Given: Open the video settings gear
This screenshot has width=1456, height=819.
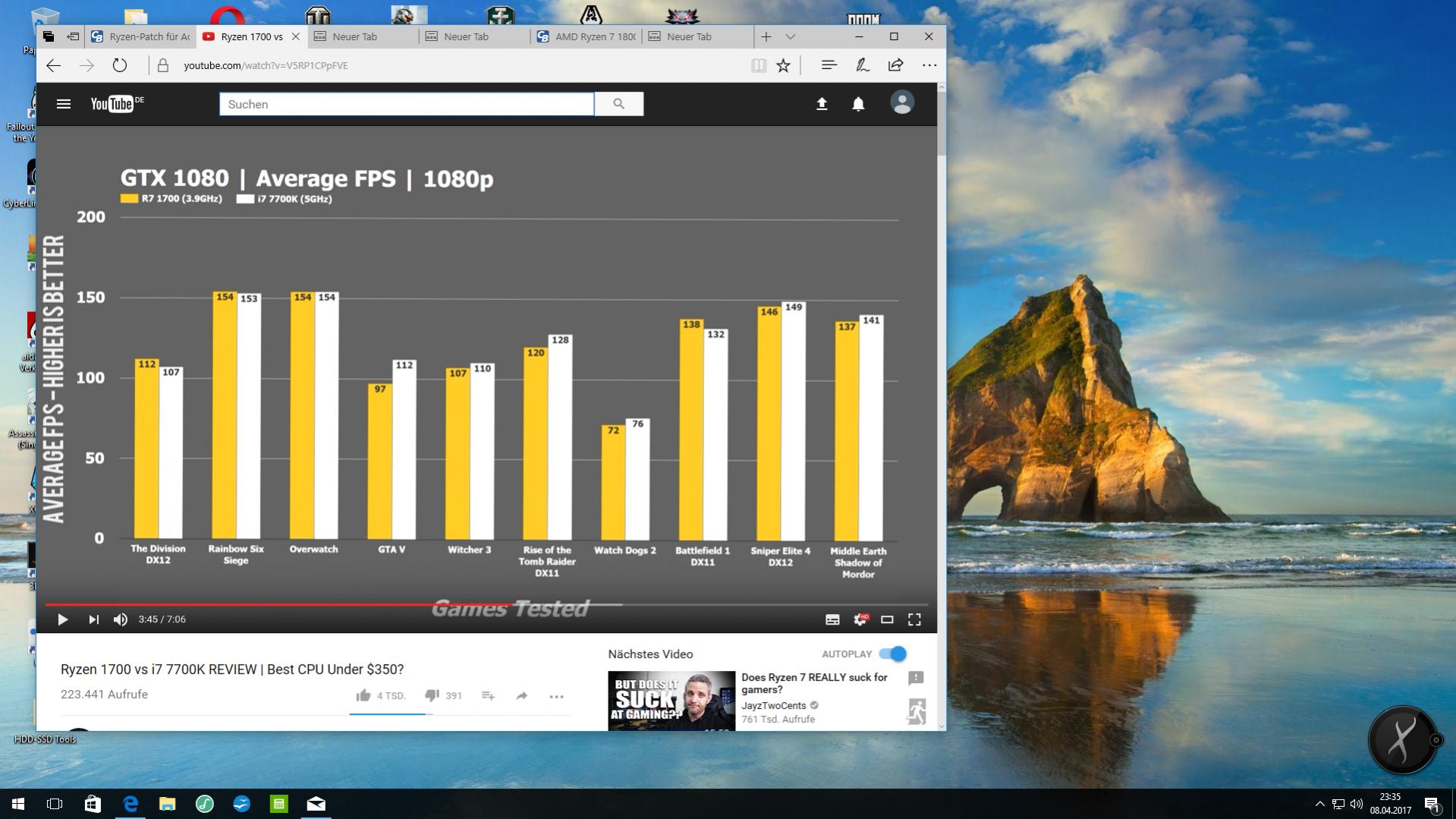Looking at the screenshot, I should 860,619.
